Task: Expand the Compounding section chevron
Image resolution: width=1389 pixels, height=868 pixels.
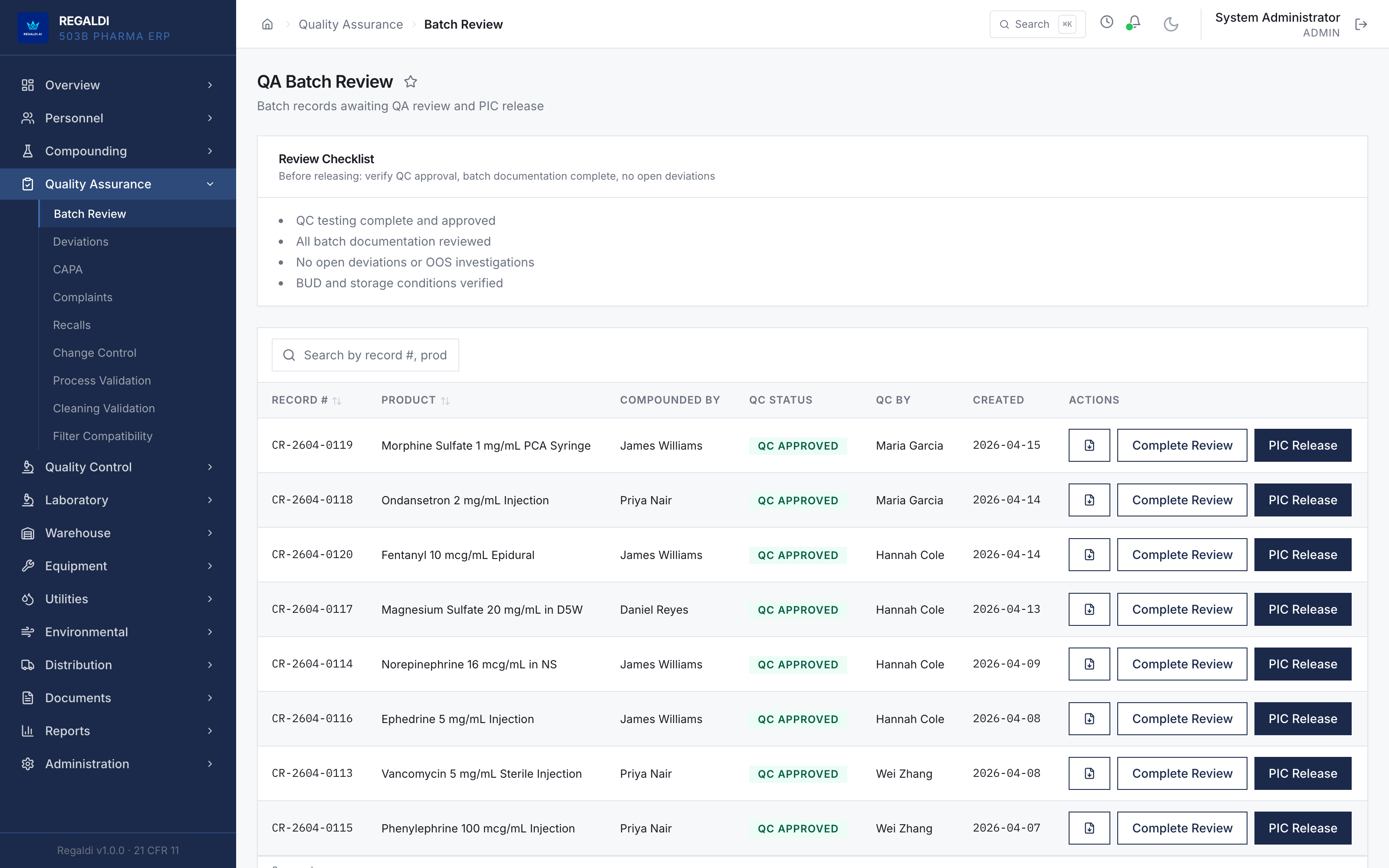Action: 210,151
